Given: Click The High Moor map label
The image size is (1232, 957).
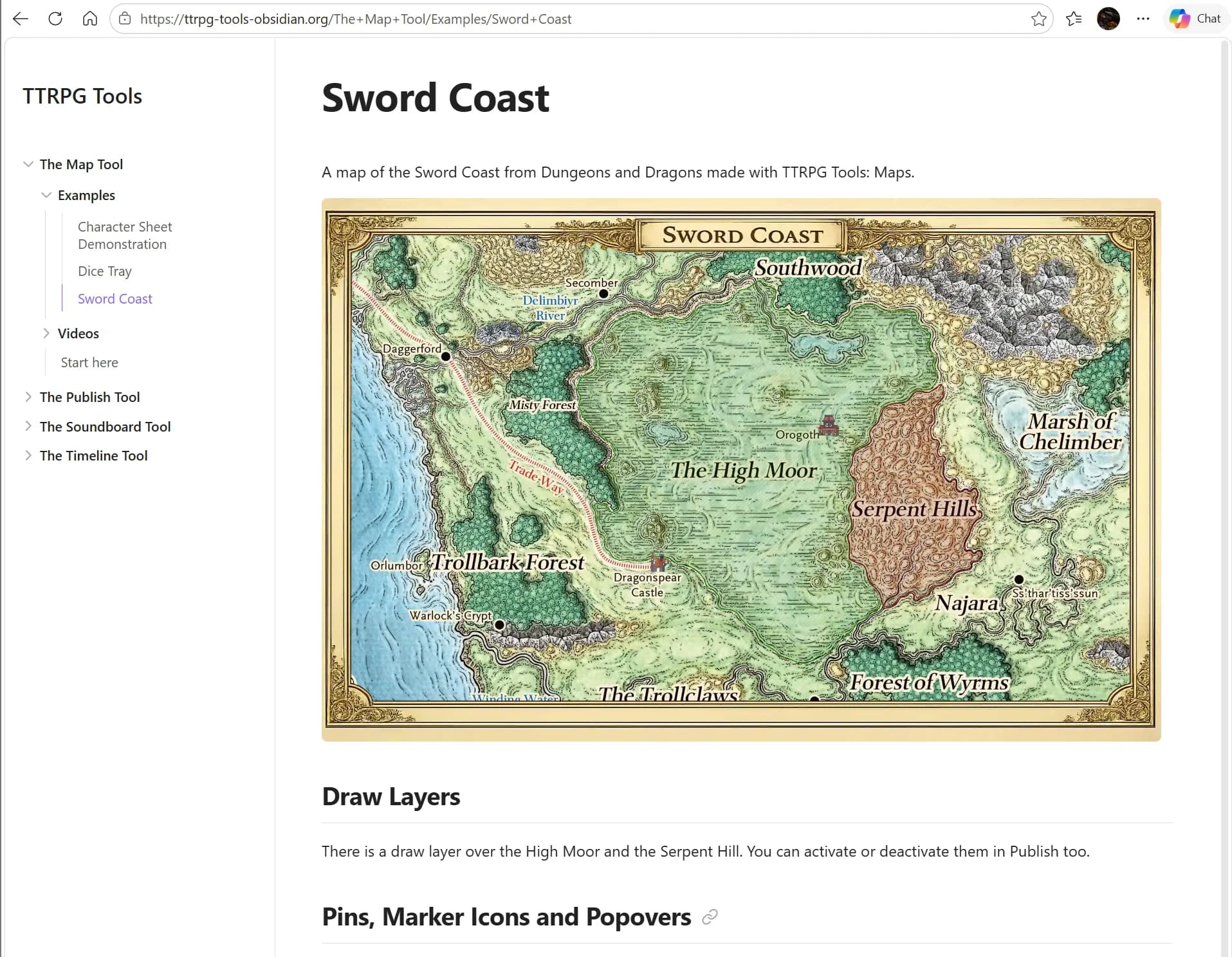Looking at the screenshot, I should tap(744, 471).
